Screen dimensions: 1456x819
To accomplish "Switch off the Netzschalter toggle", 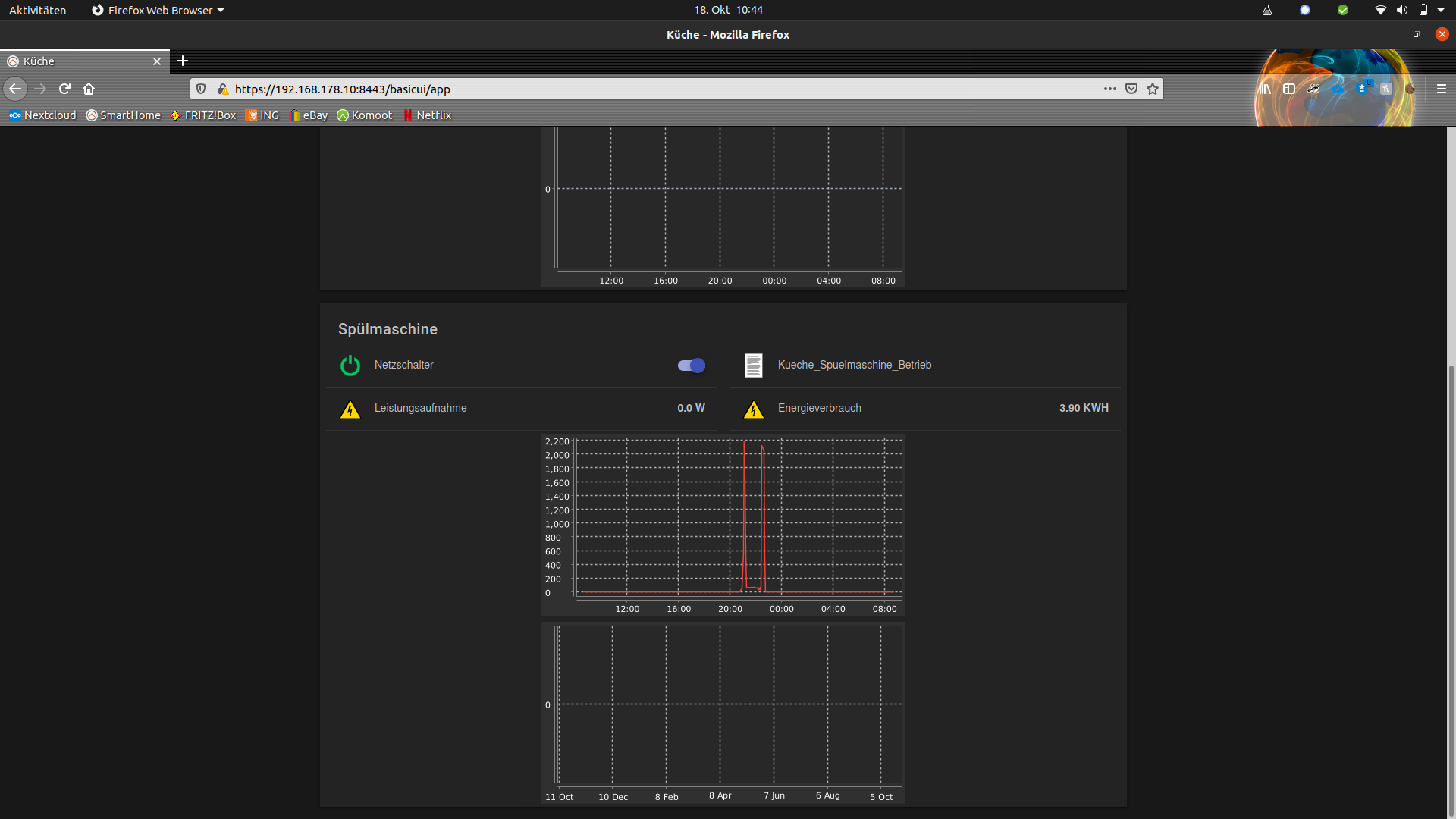I will 689,365.
